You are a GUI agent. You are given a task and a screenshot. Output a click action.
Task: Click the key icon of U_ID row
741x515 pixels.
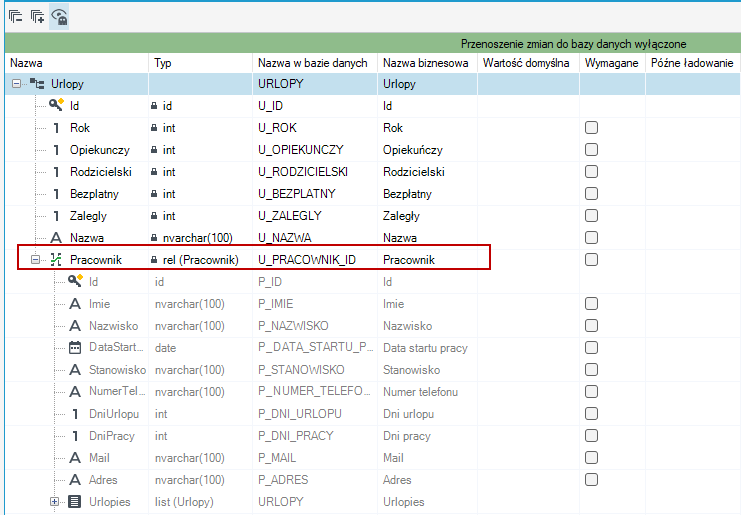point(56,105)
